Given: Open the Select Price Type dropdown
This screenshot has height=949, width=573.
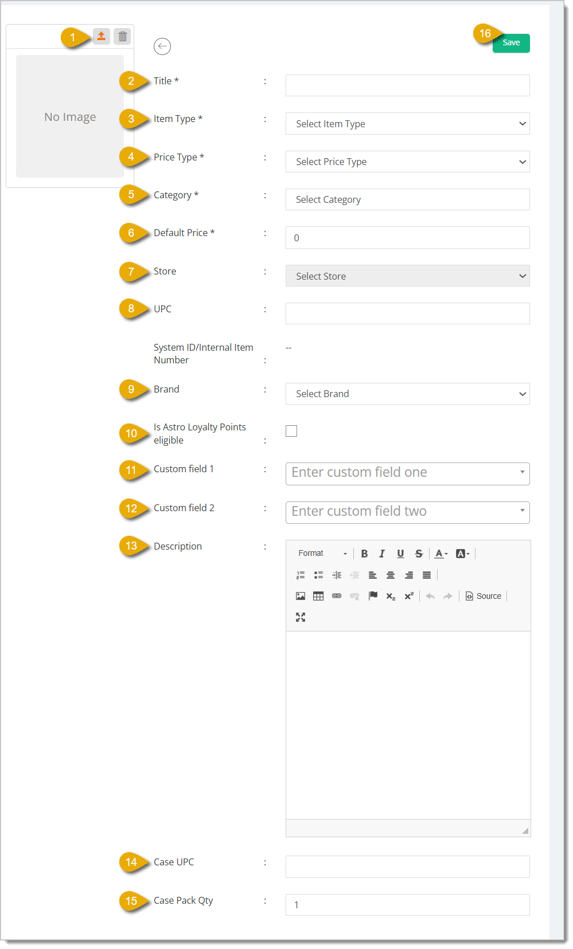Looking at the screenshot, I should click(x=408, y=162).
